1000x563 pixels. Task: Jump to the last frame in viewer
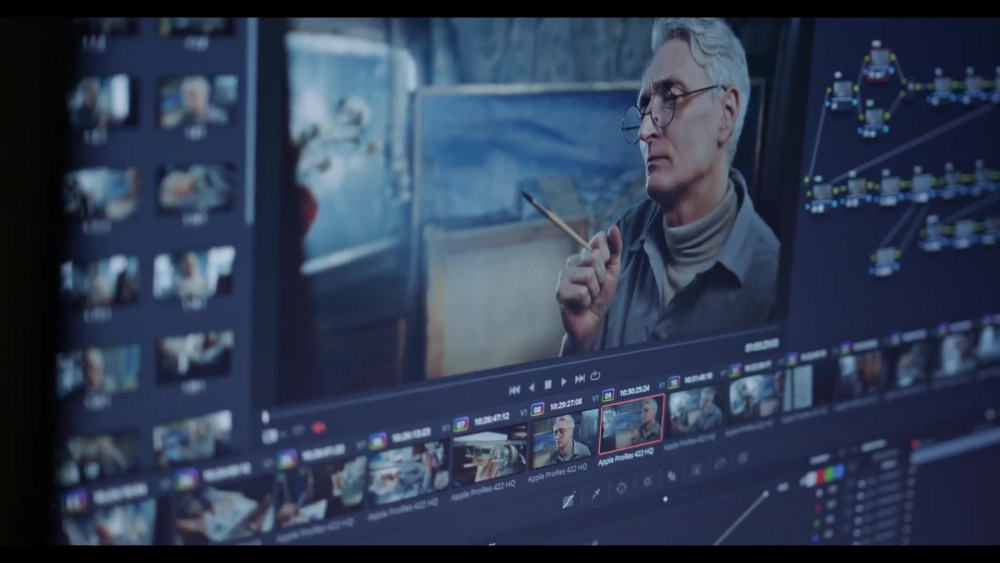point(580,379)
